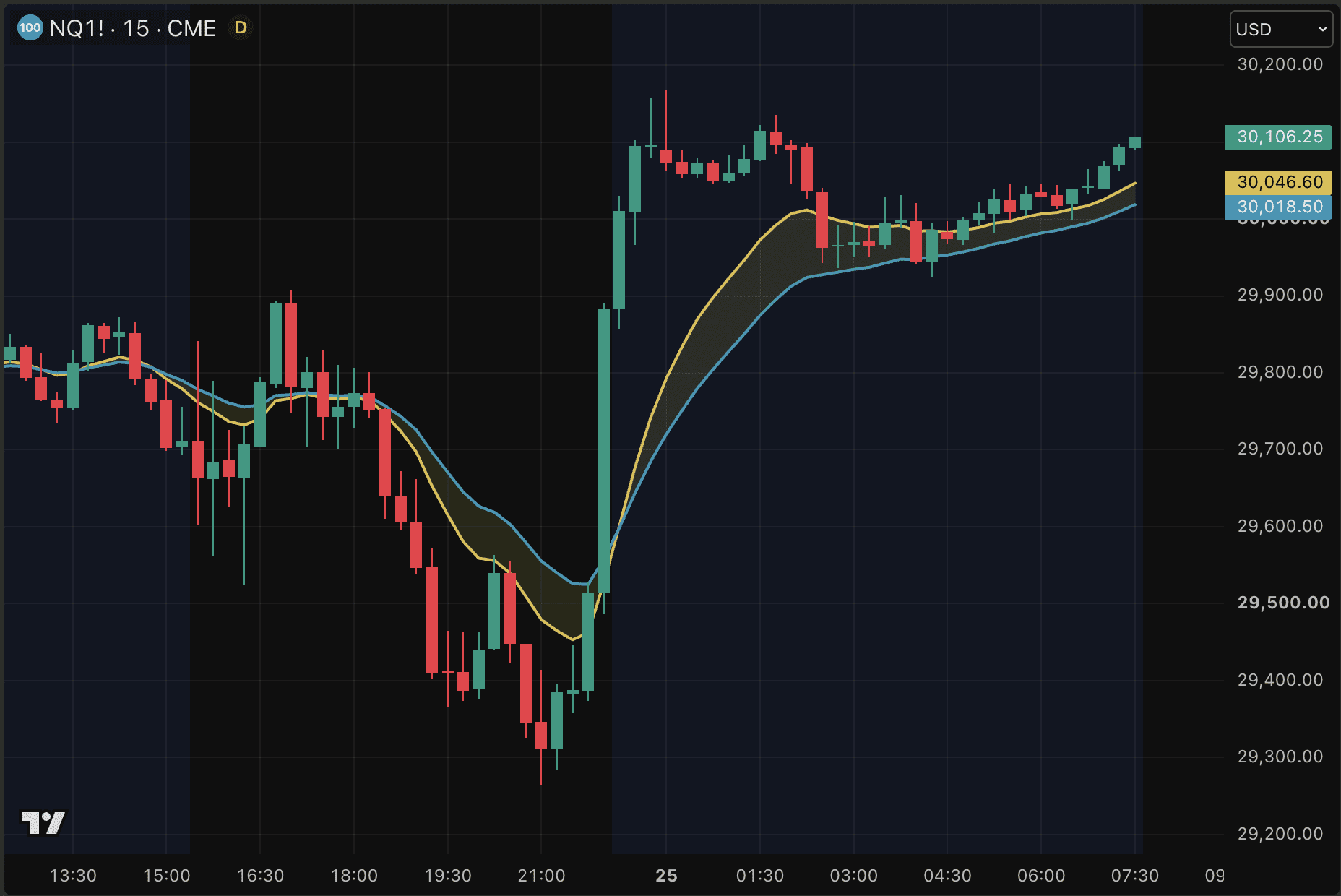This screenshot has height=896, width=1341.
Task: Click the 16:30 time axis label
Action: pos(260,876)
